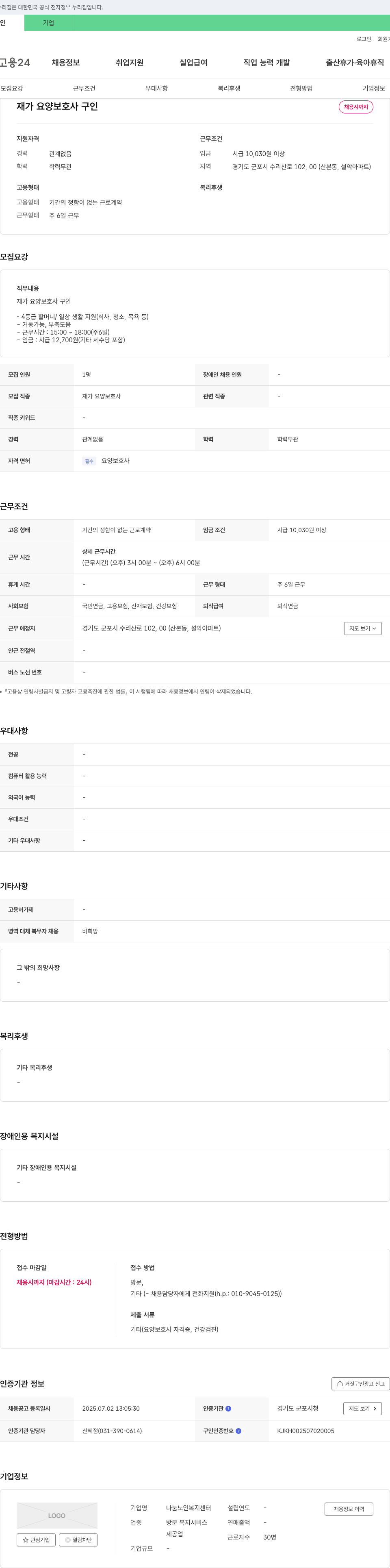
Task: Add company via 관심기업 star button
Action: tap(36, 1540)
